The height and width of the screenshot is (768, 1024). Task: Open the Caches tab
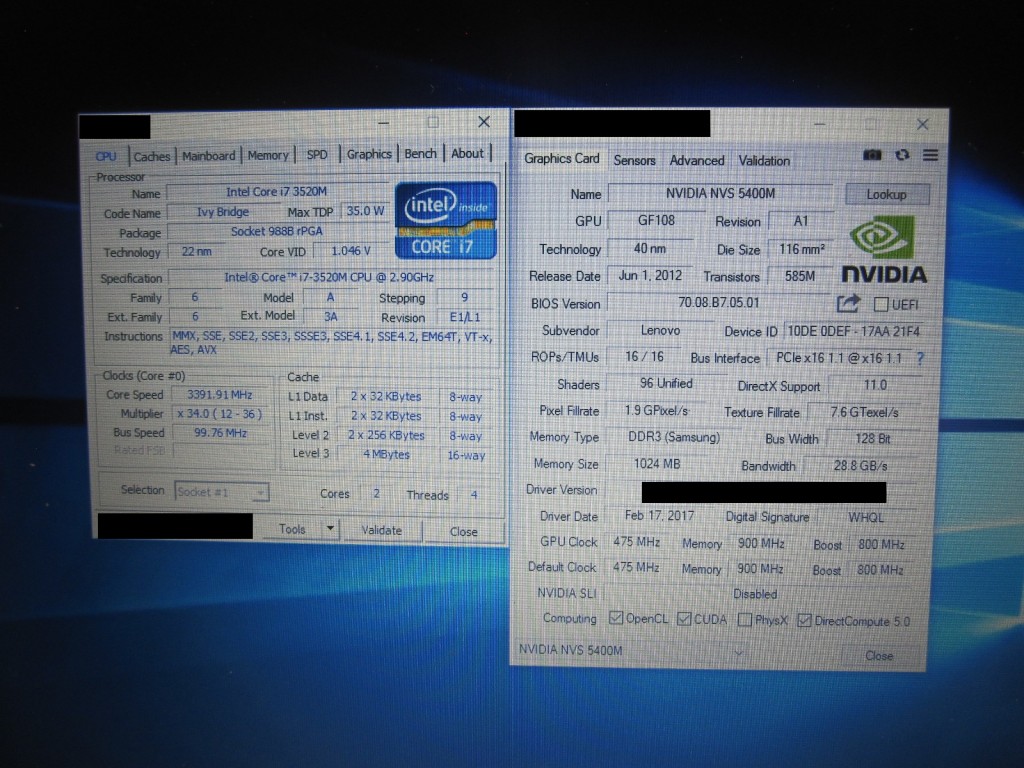click(x=152, y=157)
